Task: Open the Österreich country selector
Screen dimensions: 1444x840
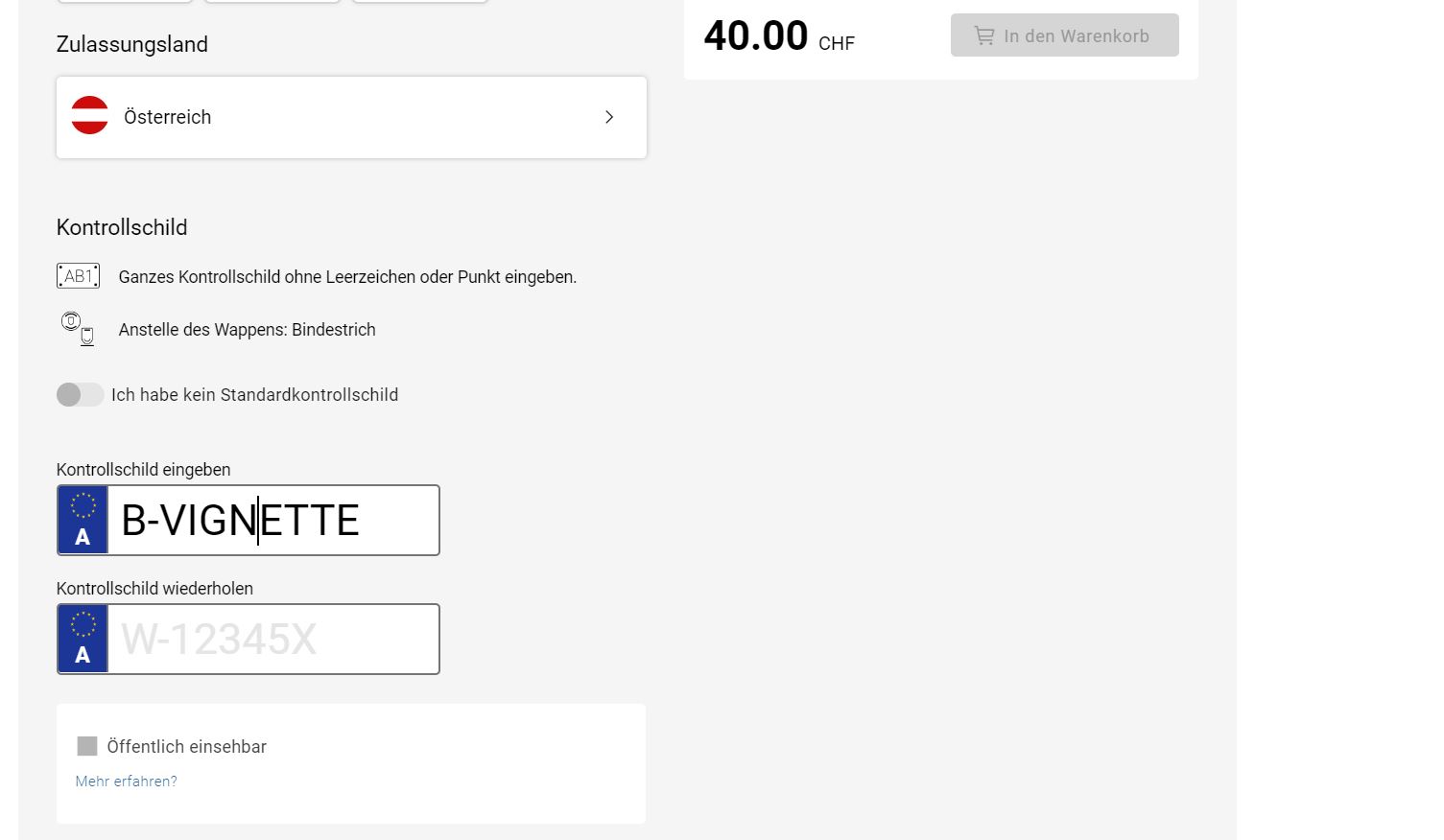Action: (x=351, y=117)
